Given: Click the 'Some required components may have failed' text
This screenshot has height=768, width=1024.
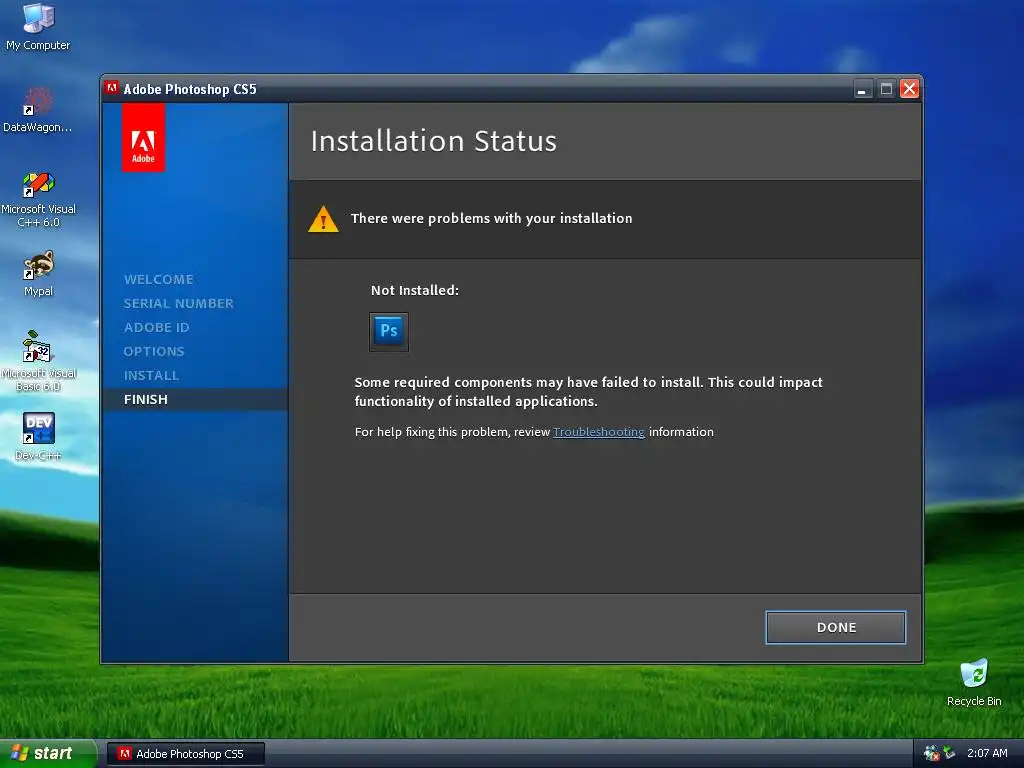Looking at the screenshot, I should tap(588, 392).
